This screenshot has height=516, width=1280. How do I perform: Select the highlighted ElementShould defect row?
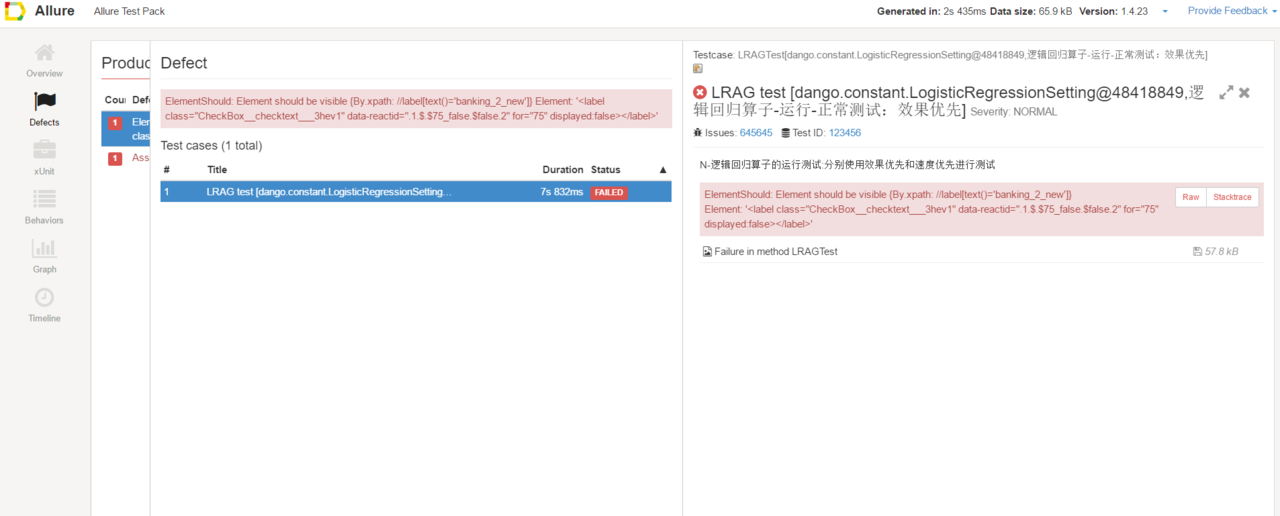point(126,128)
